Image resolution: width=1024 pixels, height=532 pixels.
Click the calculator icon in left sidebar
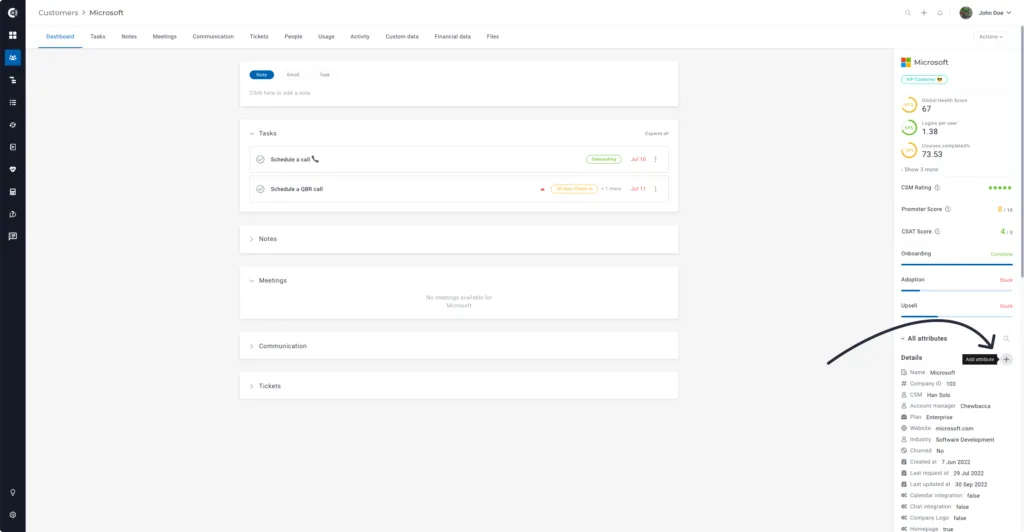(x=12, y=192)
